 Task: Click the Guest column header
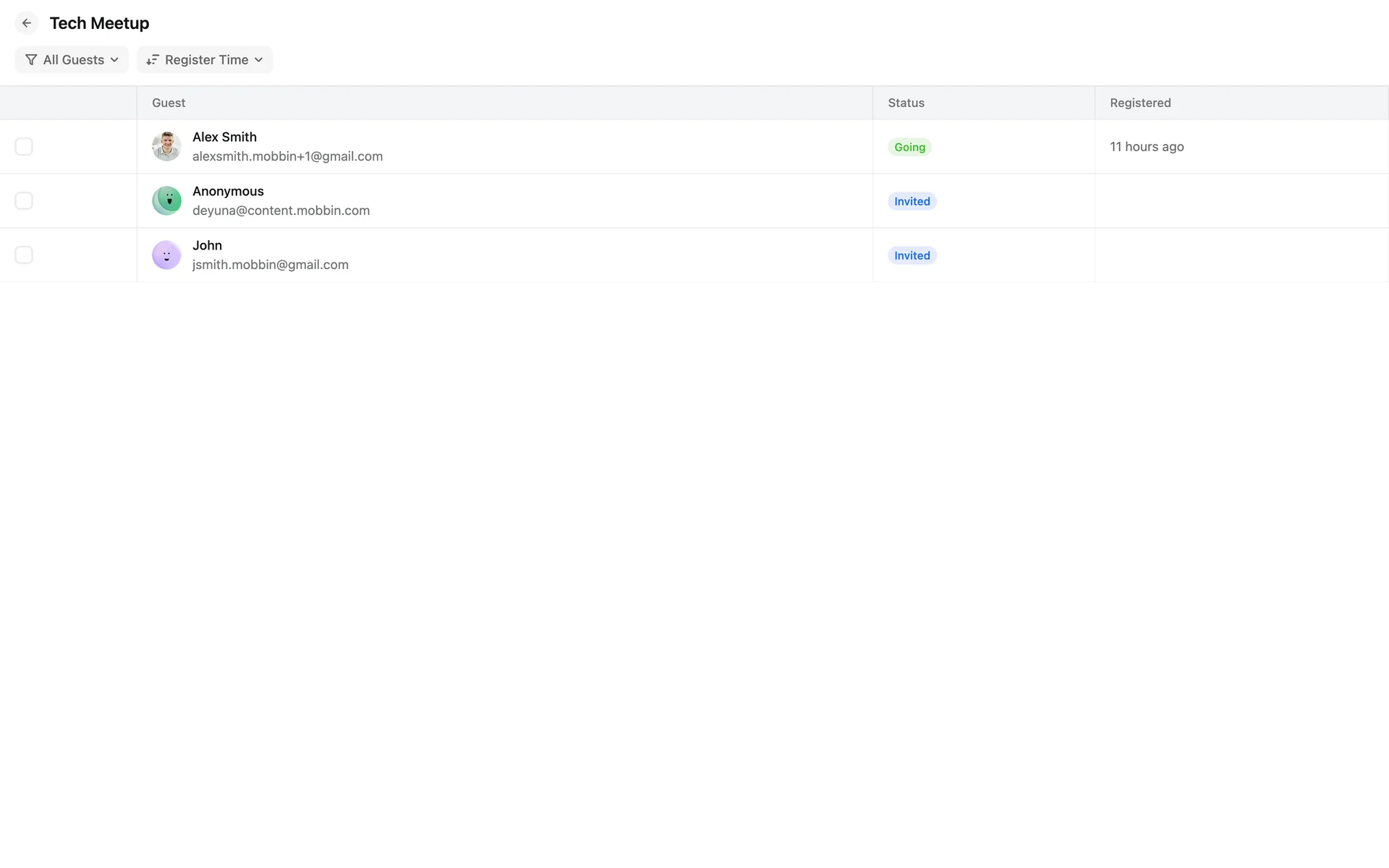pyautogui.click(x=169, y=103)
